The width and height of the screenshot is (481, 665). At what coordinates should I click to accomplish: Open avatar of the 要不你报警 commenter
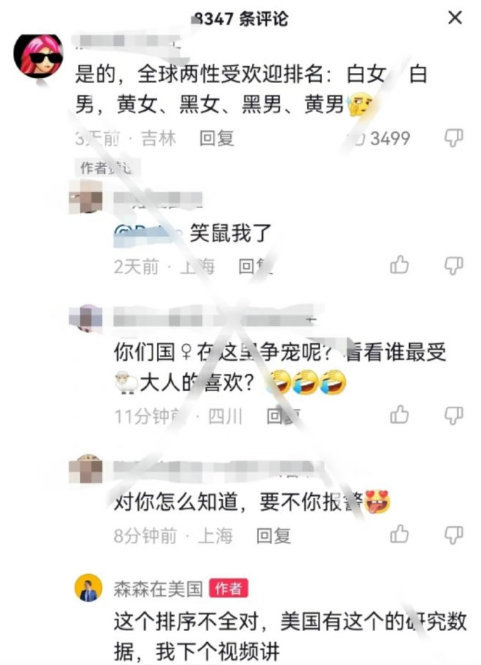click(86, 469)
